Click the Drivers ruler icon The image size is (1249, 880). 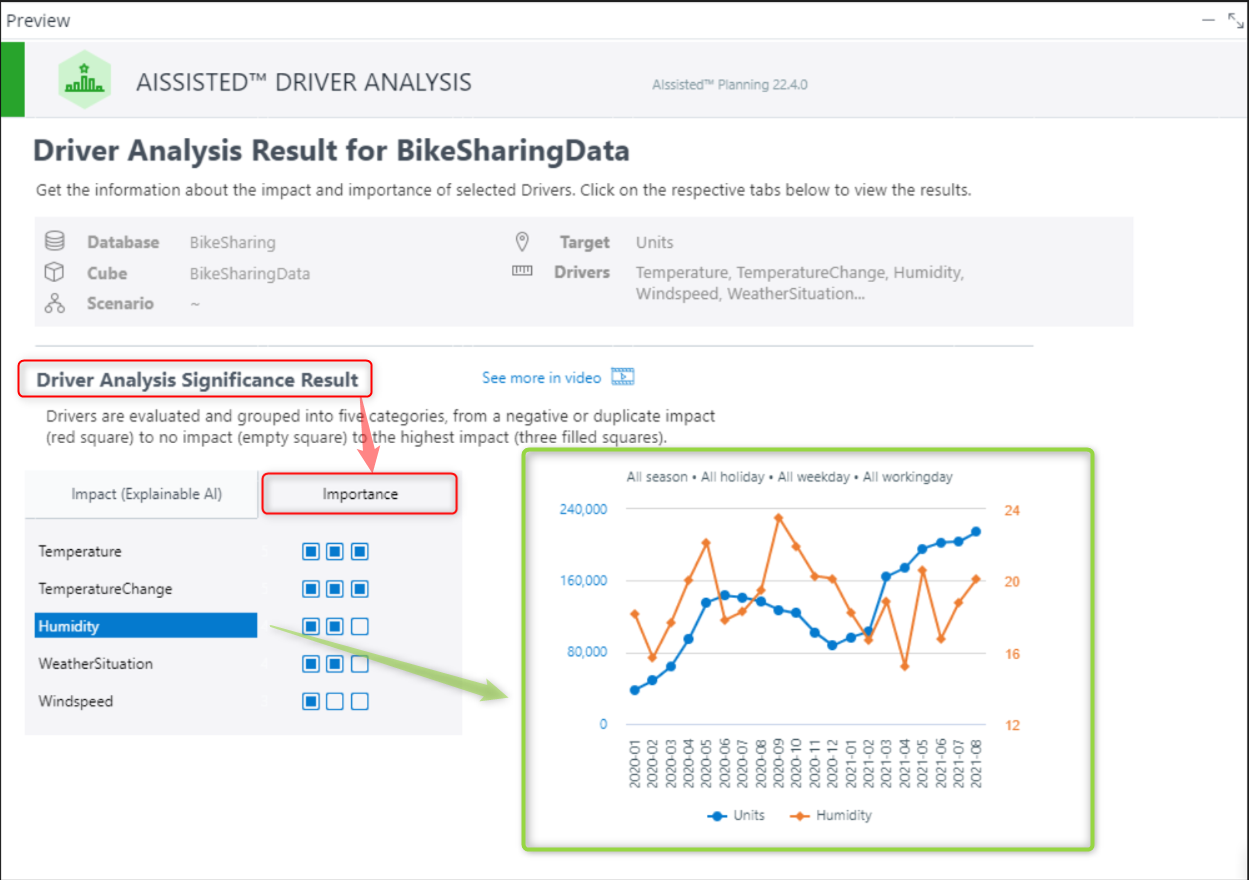tap(522, 271)
